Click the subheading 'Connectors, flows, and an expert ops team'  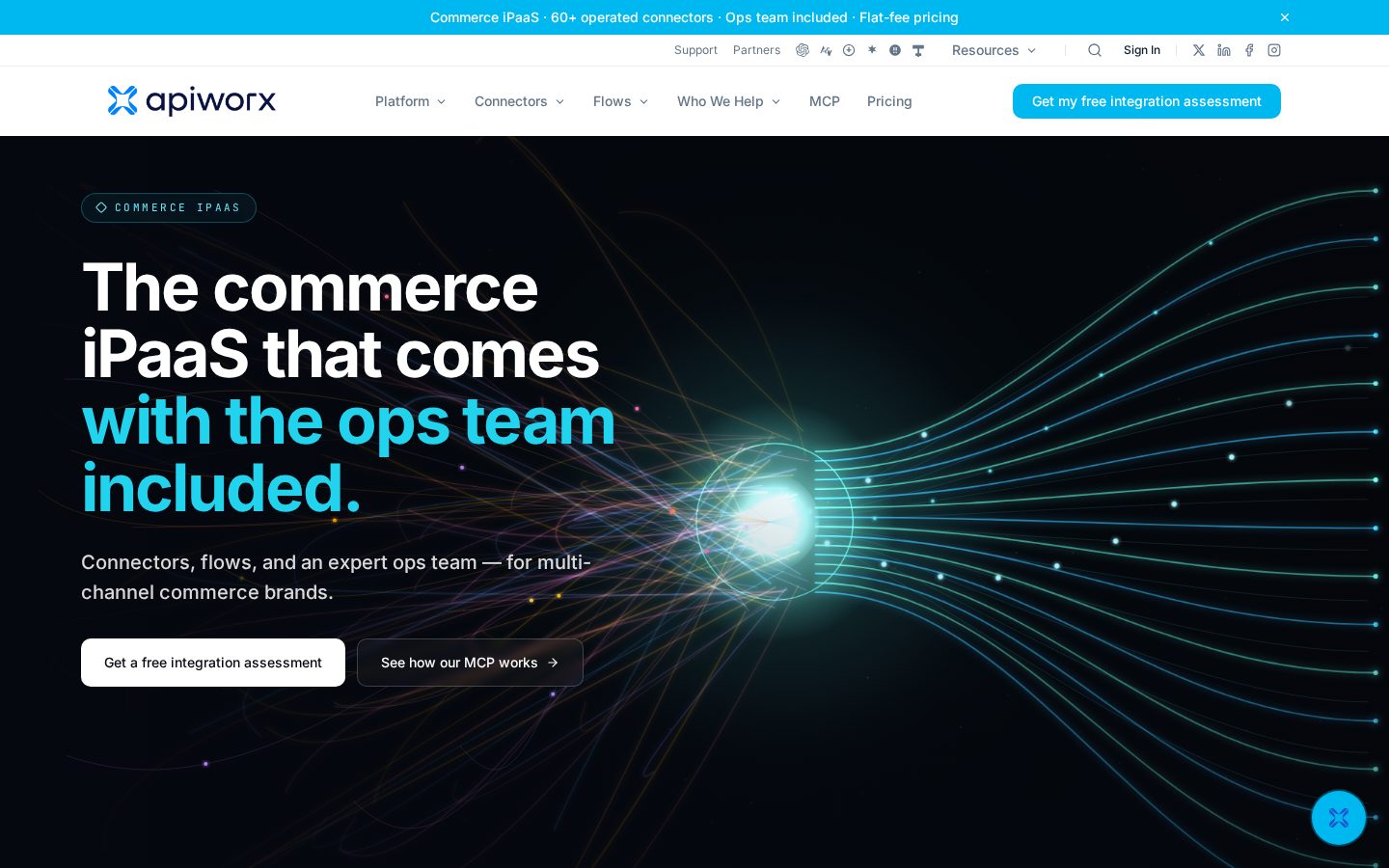(279, 562)
